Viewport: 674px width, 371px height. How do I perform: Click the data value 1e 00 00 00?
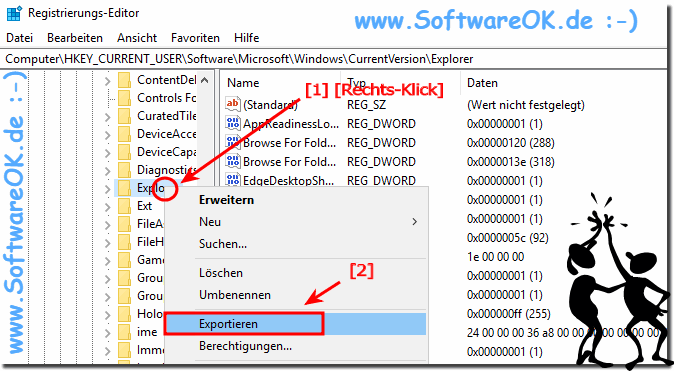coord(496,257)
